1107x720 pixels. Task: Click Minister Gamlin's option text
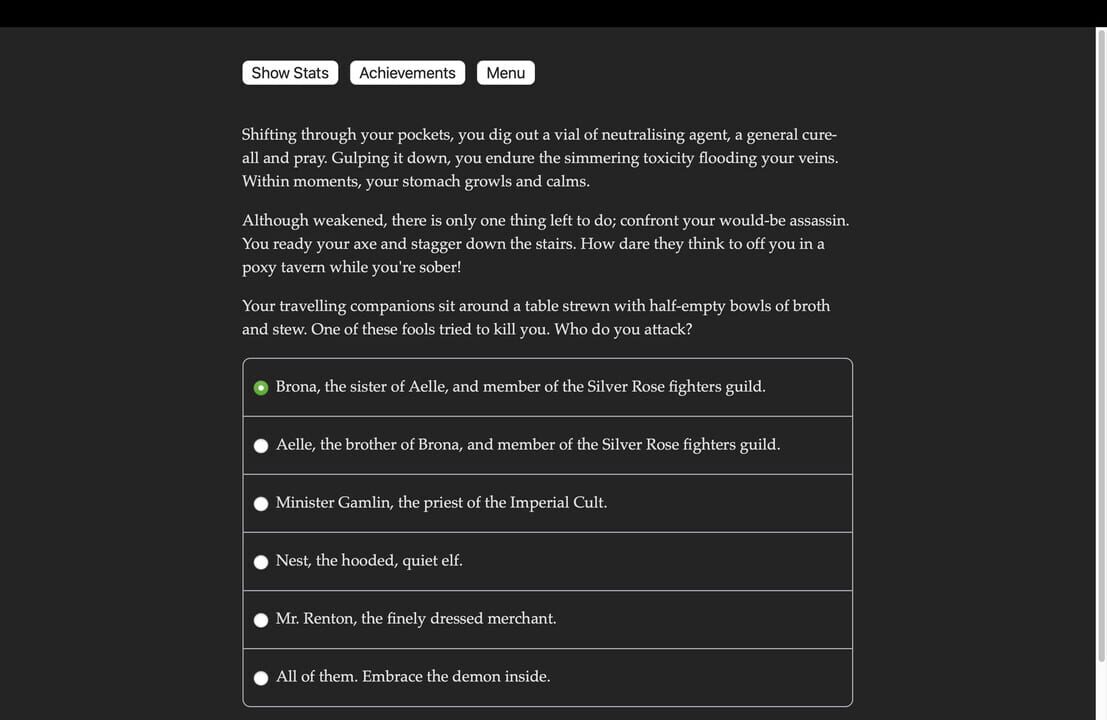442,502
